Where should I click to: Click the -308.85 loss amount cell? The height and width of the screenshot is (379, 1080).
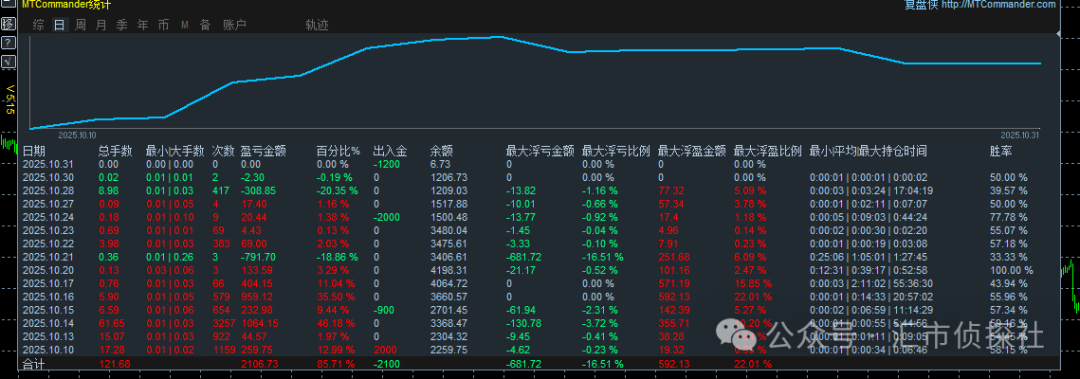(x=258, y=190)
